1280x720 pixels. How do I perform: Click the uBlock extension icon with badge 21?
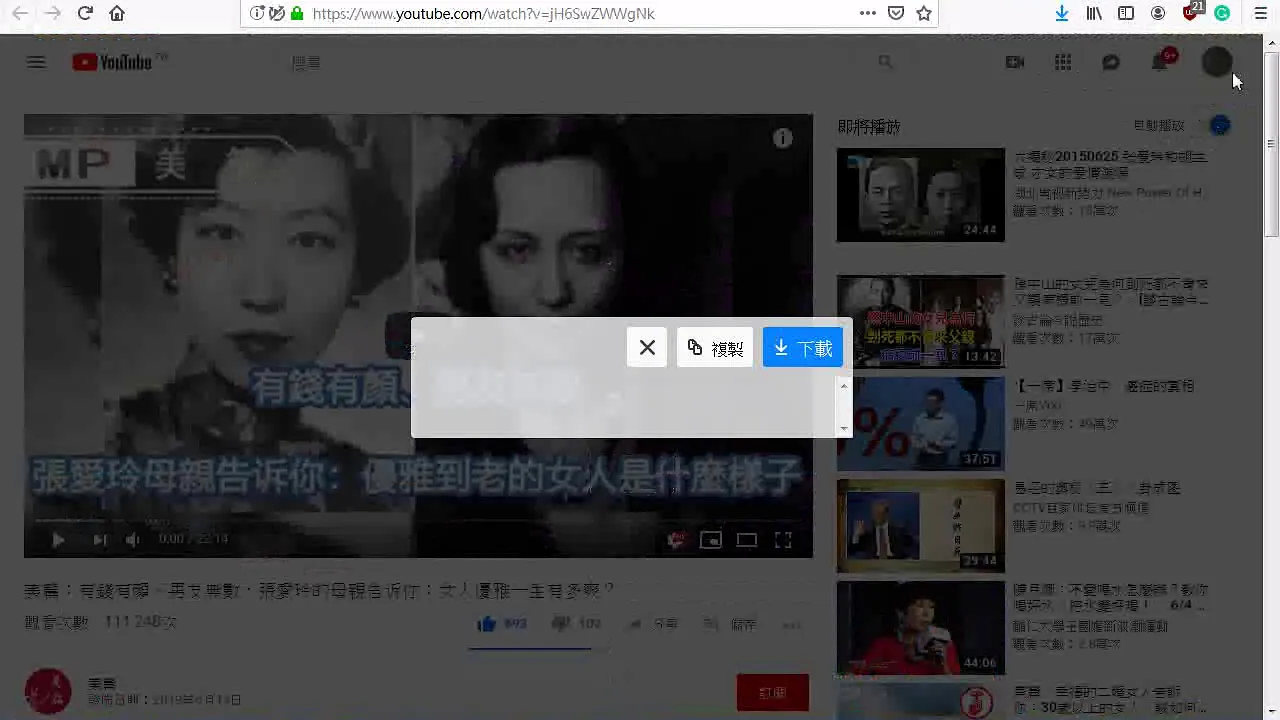point(1191,12)
